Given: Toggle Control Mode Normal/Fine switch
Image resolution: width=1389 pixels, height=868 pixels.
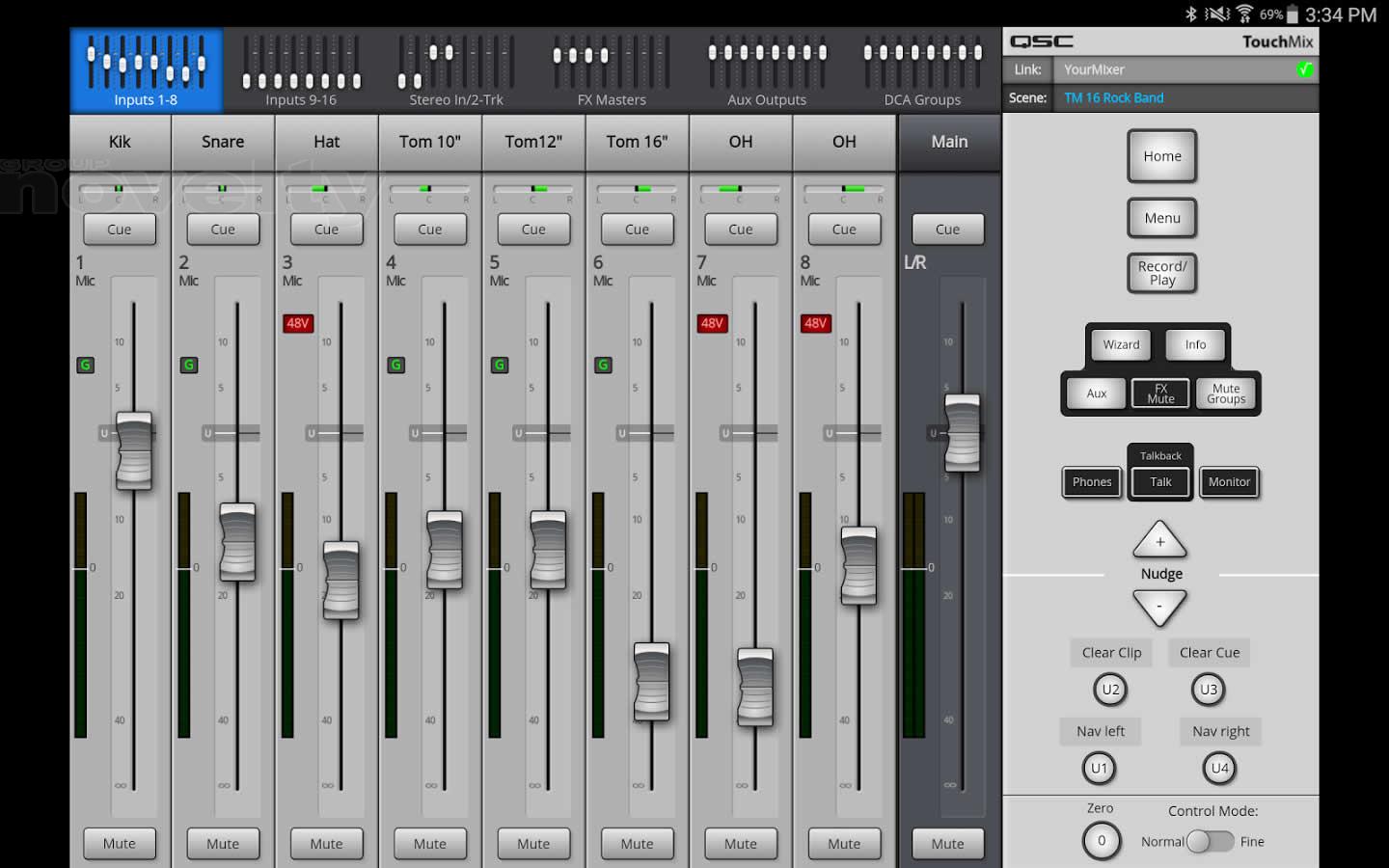Looking at the screenshot, I should click(1210, 841).
